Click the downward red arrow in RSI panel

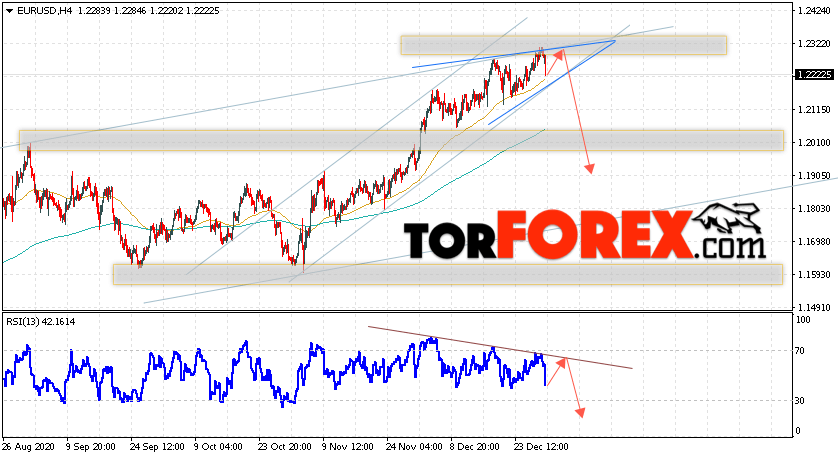(575, 388)
